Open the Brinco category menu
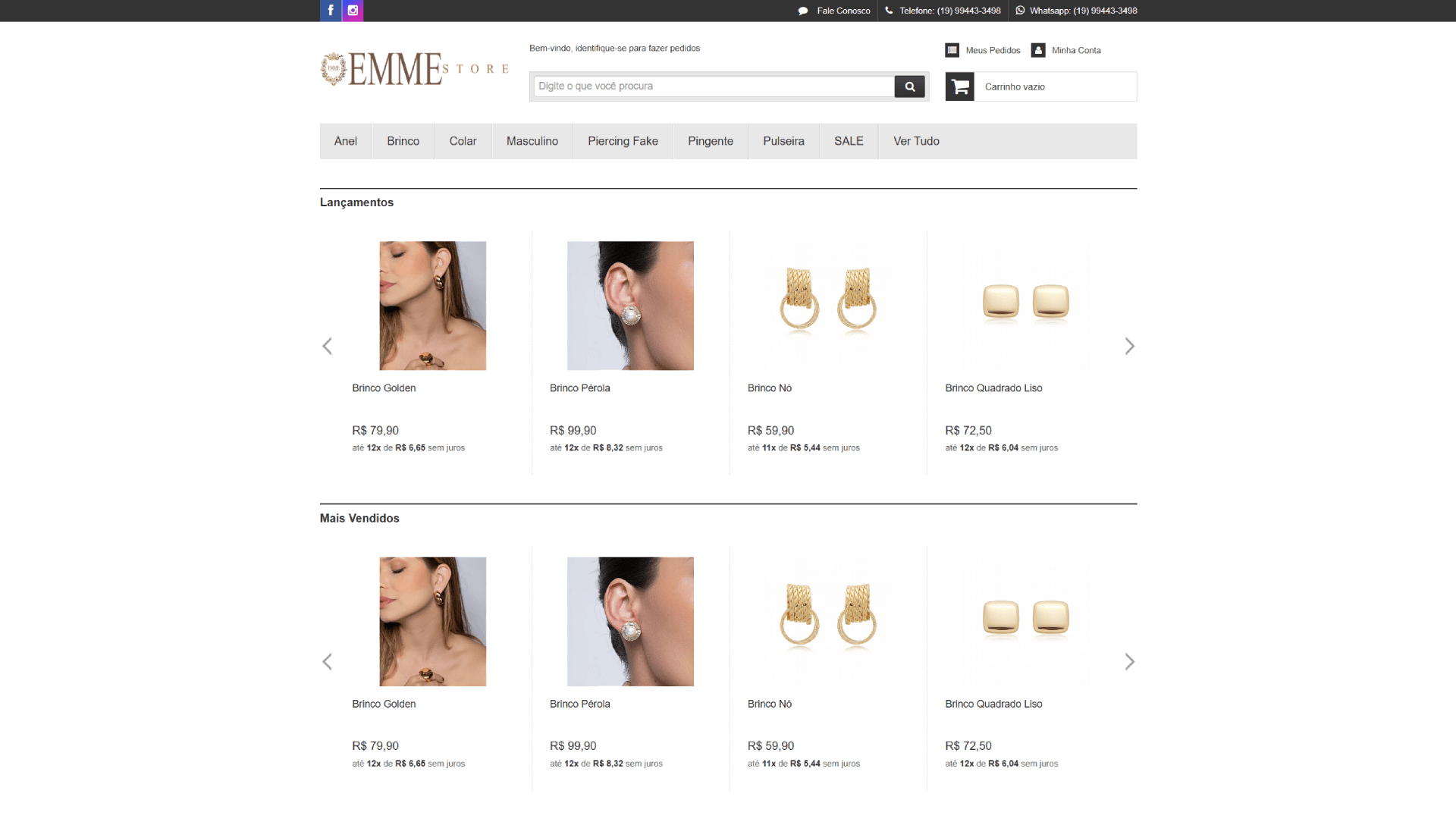 [403, 141]
